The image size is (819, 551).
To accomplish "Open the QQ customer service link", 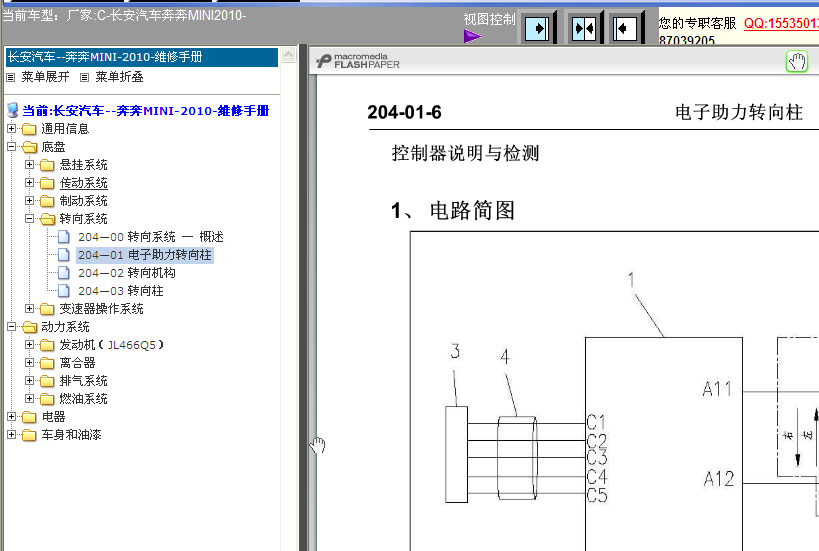I will tap(781, 24).
